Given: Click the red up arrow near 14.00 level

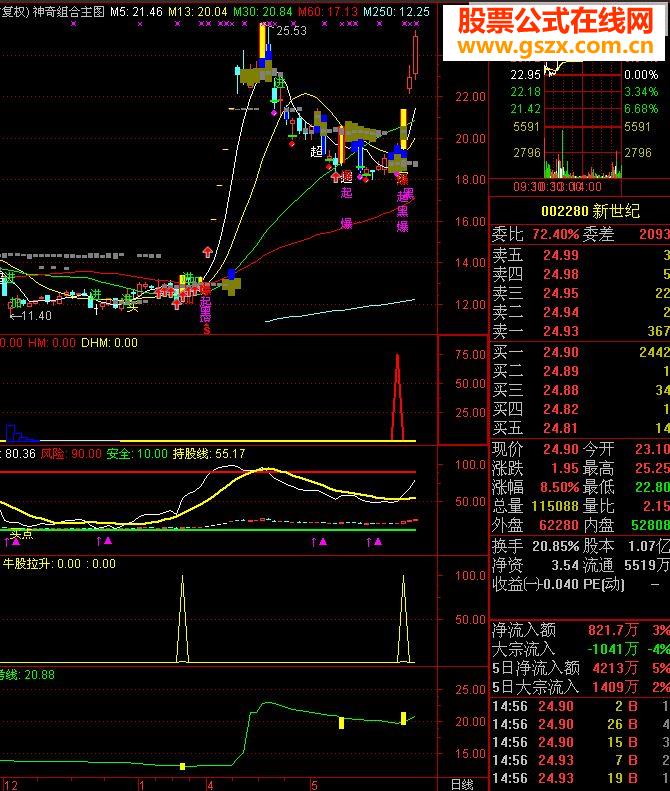Looking at the screenshot, I should 207,252.
